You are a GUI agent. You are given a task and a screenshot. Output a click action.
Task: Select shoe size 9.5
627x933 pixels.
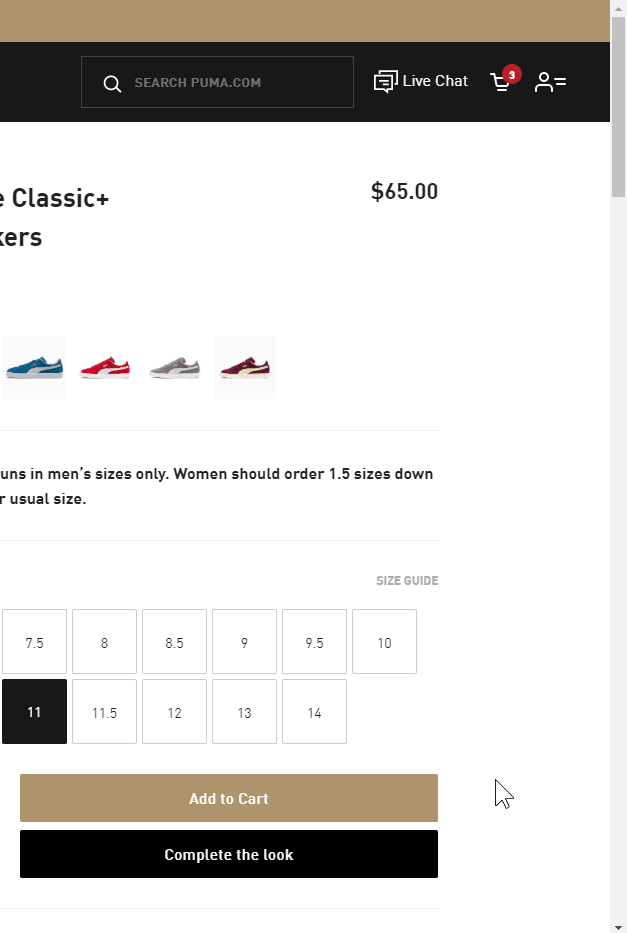(314, 641)
